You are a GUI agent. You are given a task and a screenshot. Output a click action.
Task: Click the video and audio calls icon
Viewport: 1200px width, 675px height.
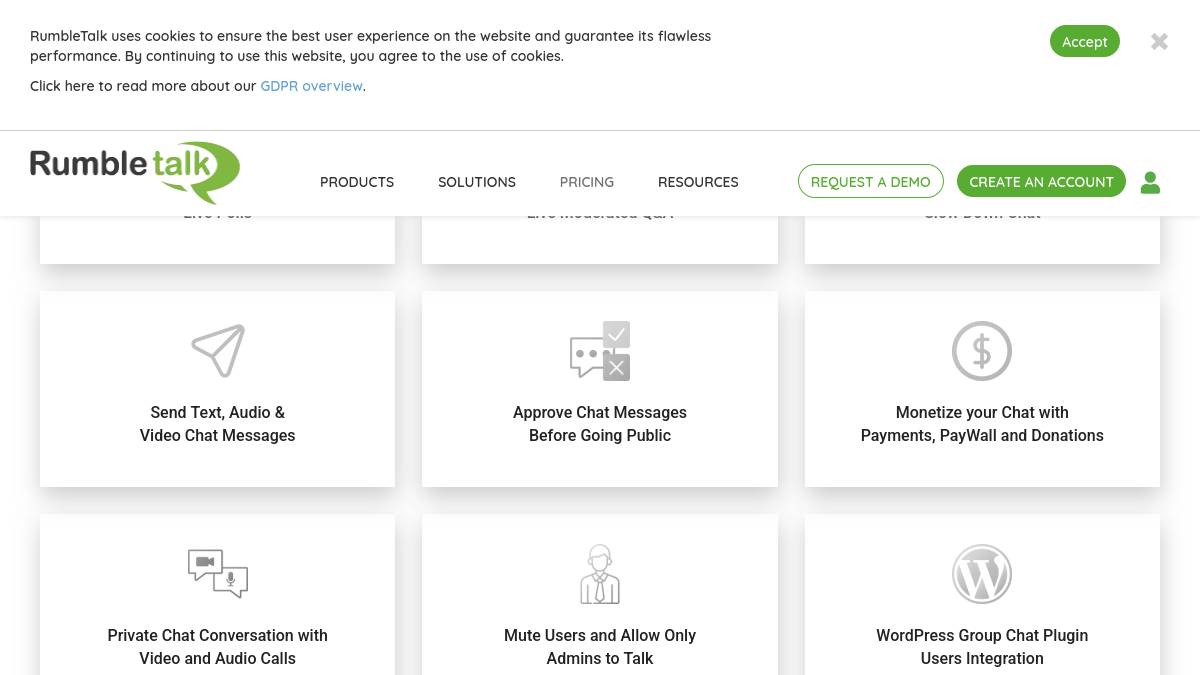click(218, 573)
